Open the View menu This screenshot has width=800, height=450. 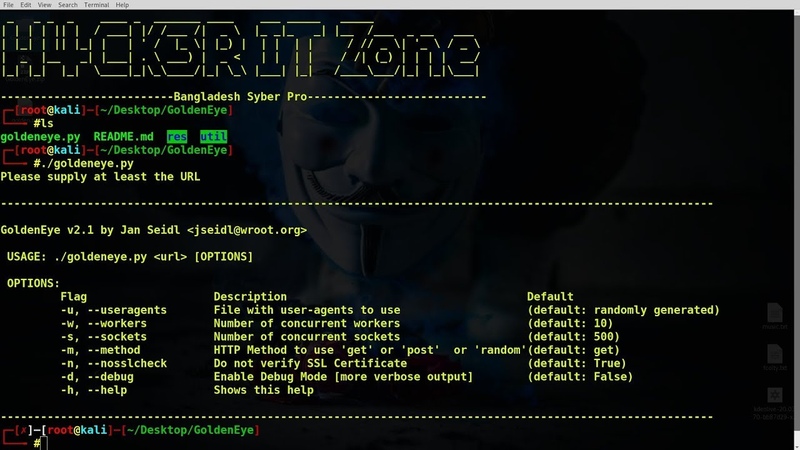coord(45,5)
